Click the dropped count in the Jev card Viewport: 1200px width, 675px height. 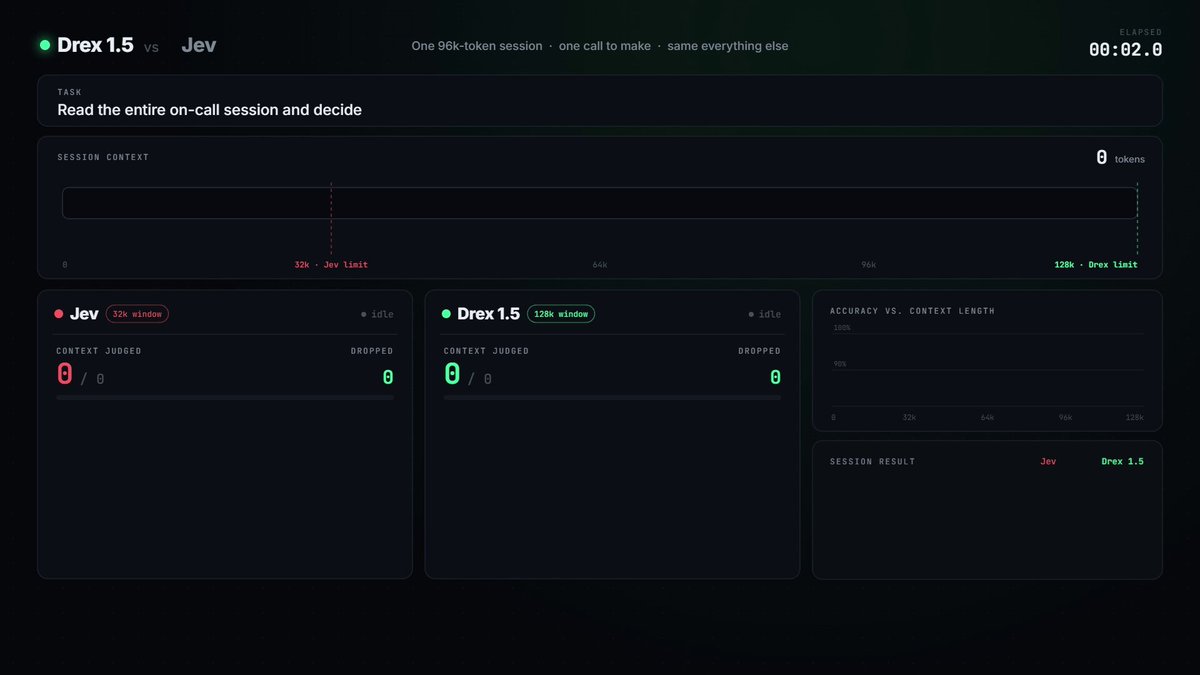[x=388, y=377]
